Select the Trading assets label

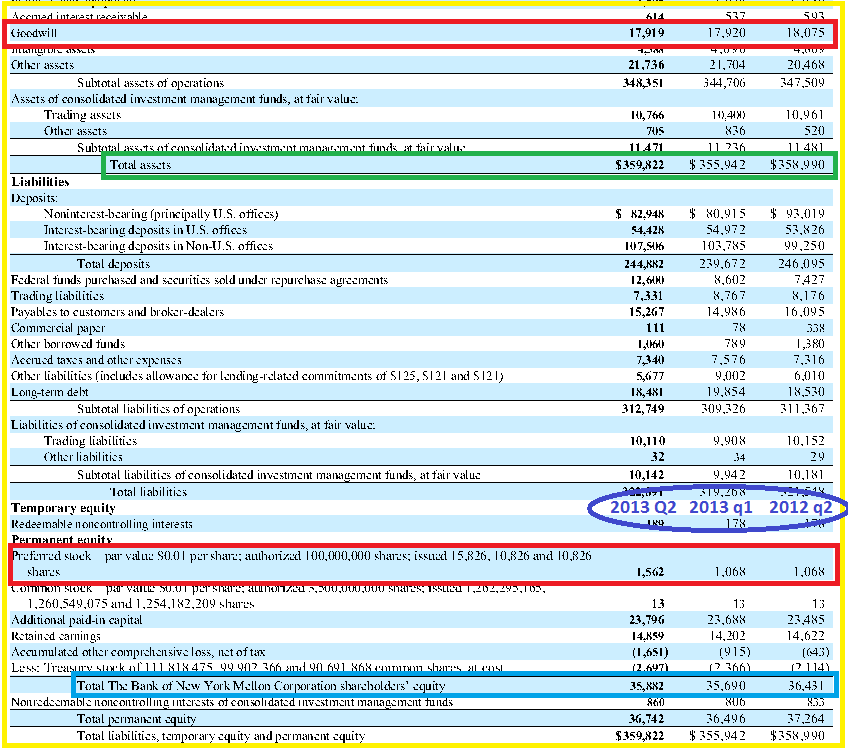(82, 115)
